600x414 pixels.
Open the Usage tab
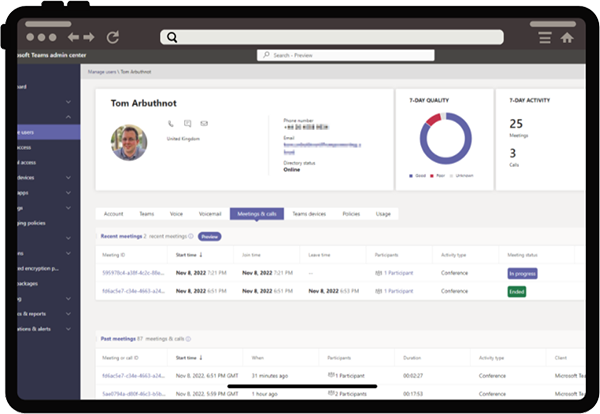point(383,214)
